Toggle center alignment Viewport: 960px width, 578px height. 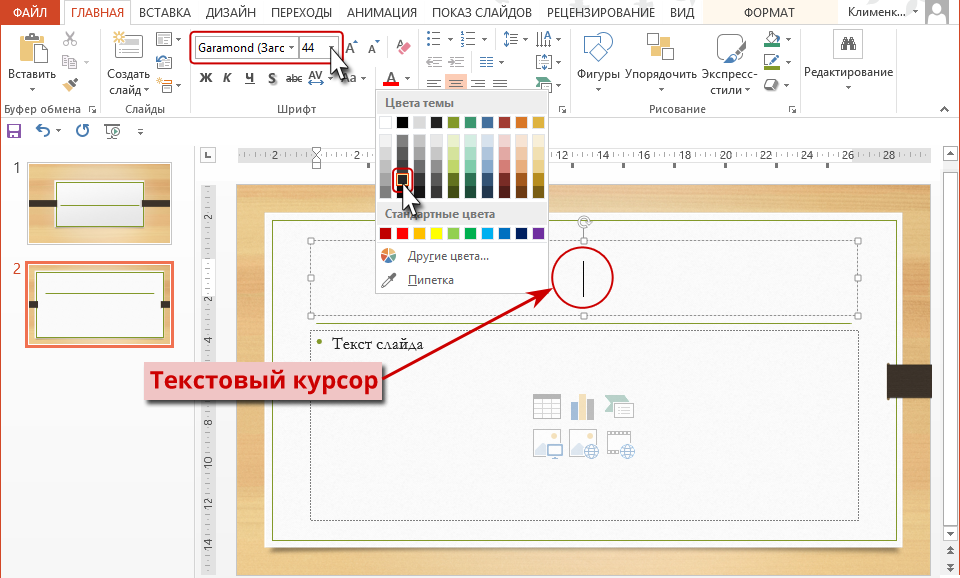[x=456, y=84]
